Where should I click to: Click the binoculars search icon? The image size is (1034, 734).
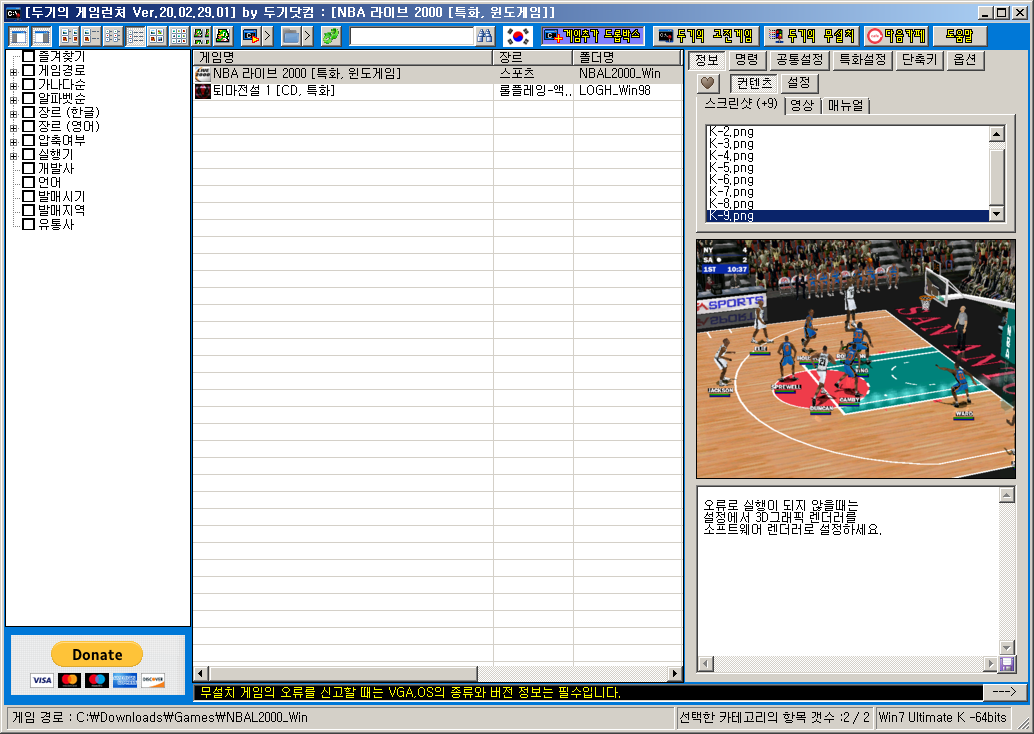point(485,36)
